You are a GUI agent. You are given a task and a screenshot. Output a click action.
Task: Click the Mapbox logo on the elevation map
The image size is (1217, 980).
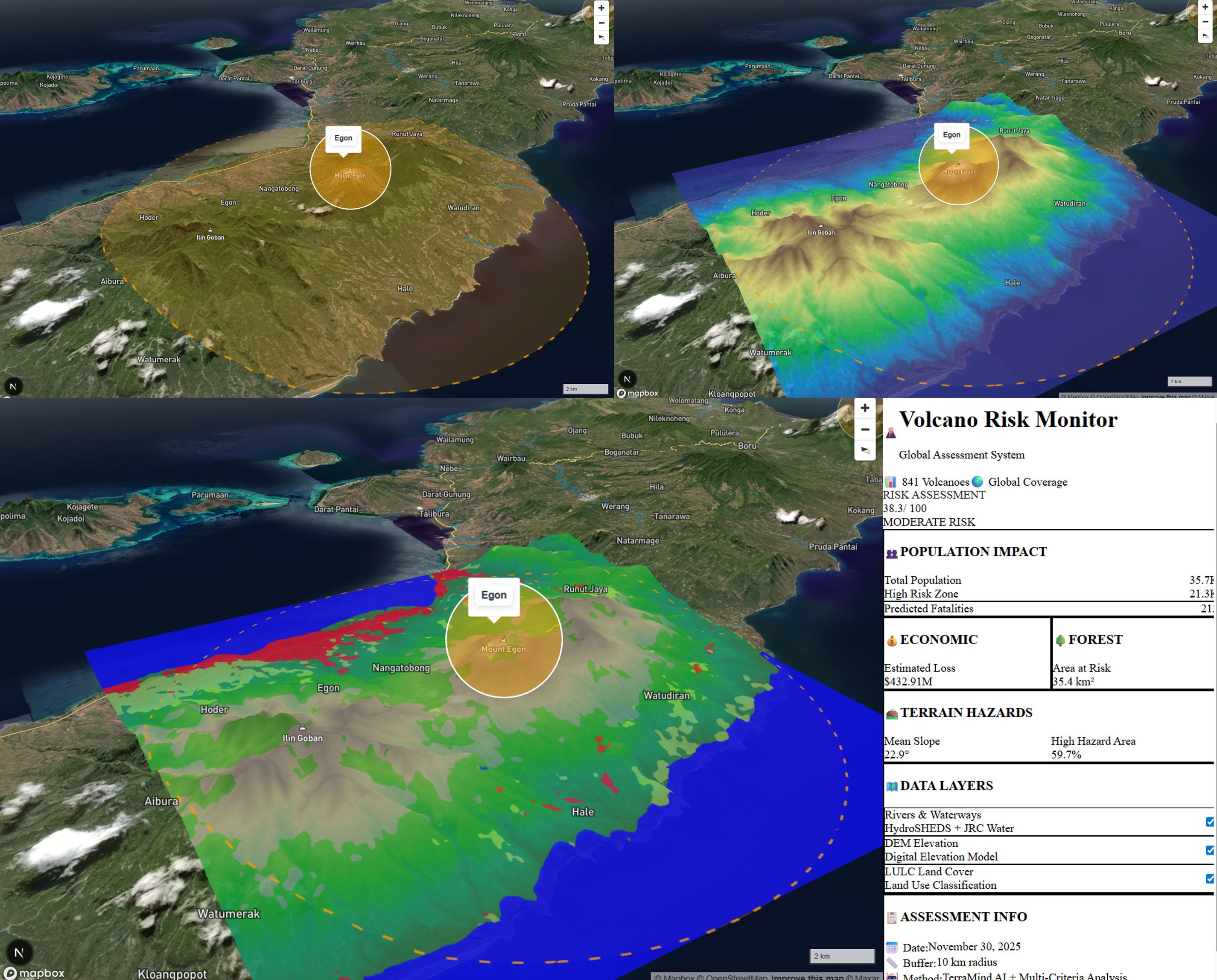pos(638,393)
